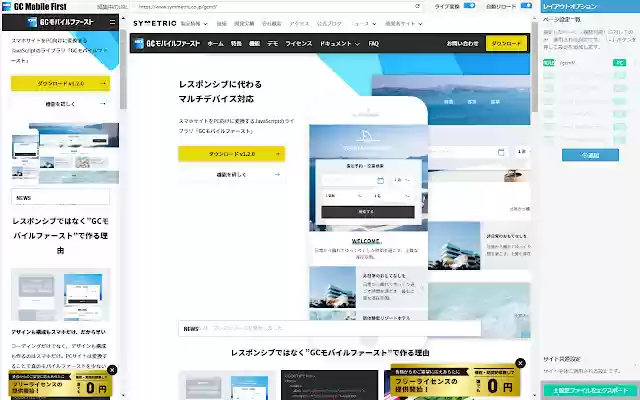
Task: Click the レイアウトオプション panel header
Action: tap(590, 7)
